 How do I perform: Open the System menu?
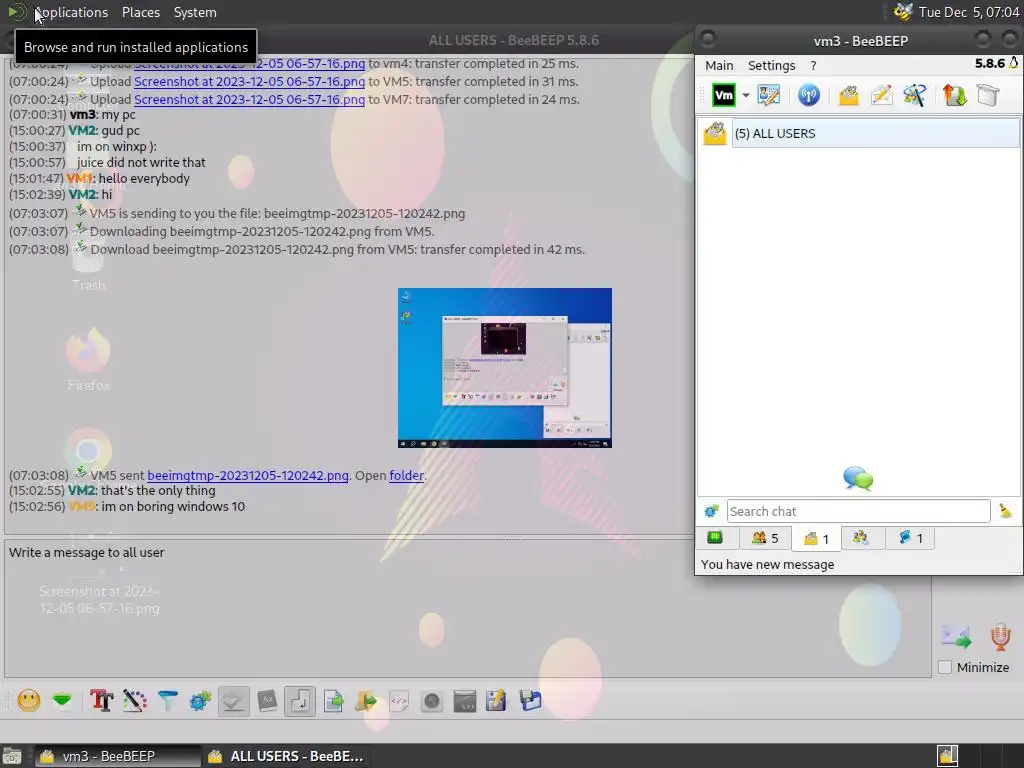195,12
